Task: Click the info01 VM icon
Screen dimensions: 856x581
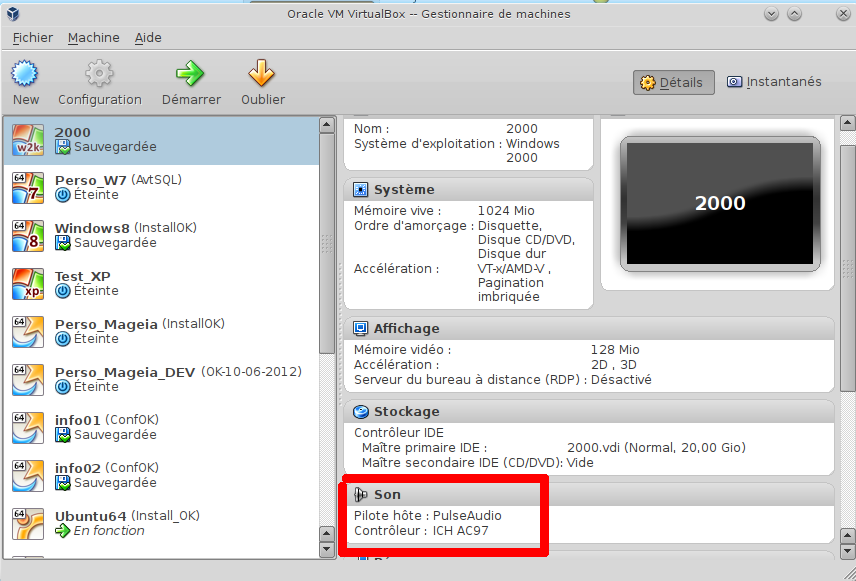Action: pos(28,428)
